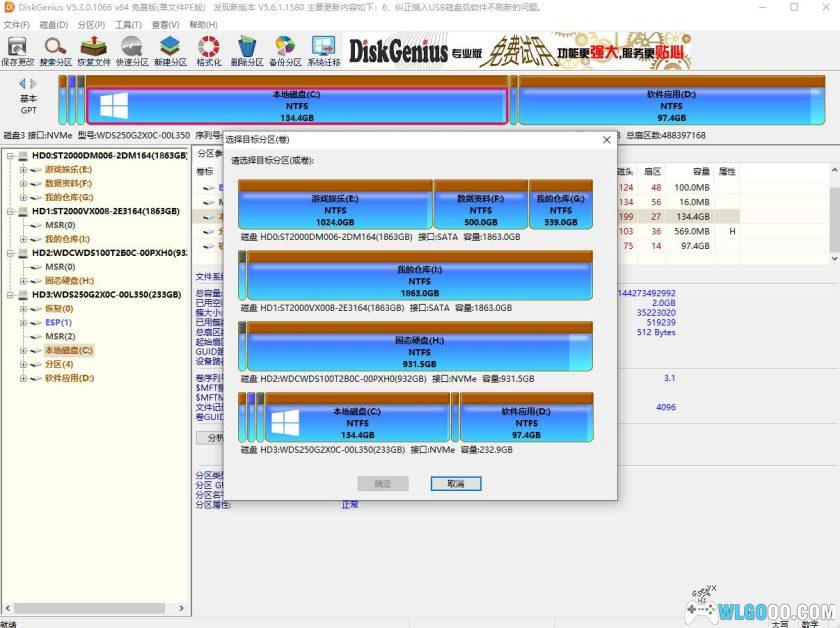Start 系统迁移 (System Migration) from the toolbar
The image size is (840, 628).
[x=322, y=48]
